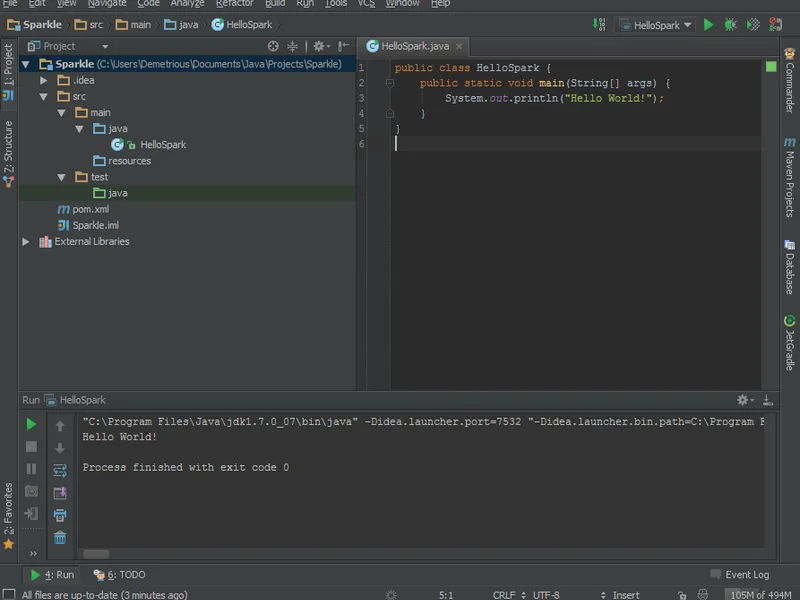Toggle soft-wrap in the console output
Screen dimensions: 800x600
point(60,470)
